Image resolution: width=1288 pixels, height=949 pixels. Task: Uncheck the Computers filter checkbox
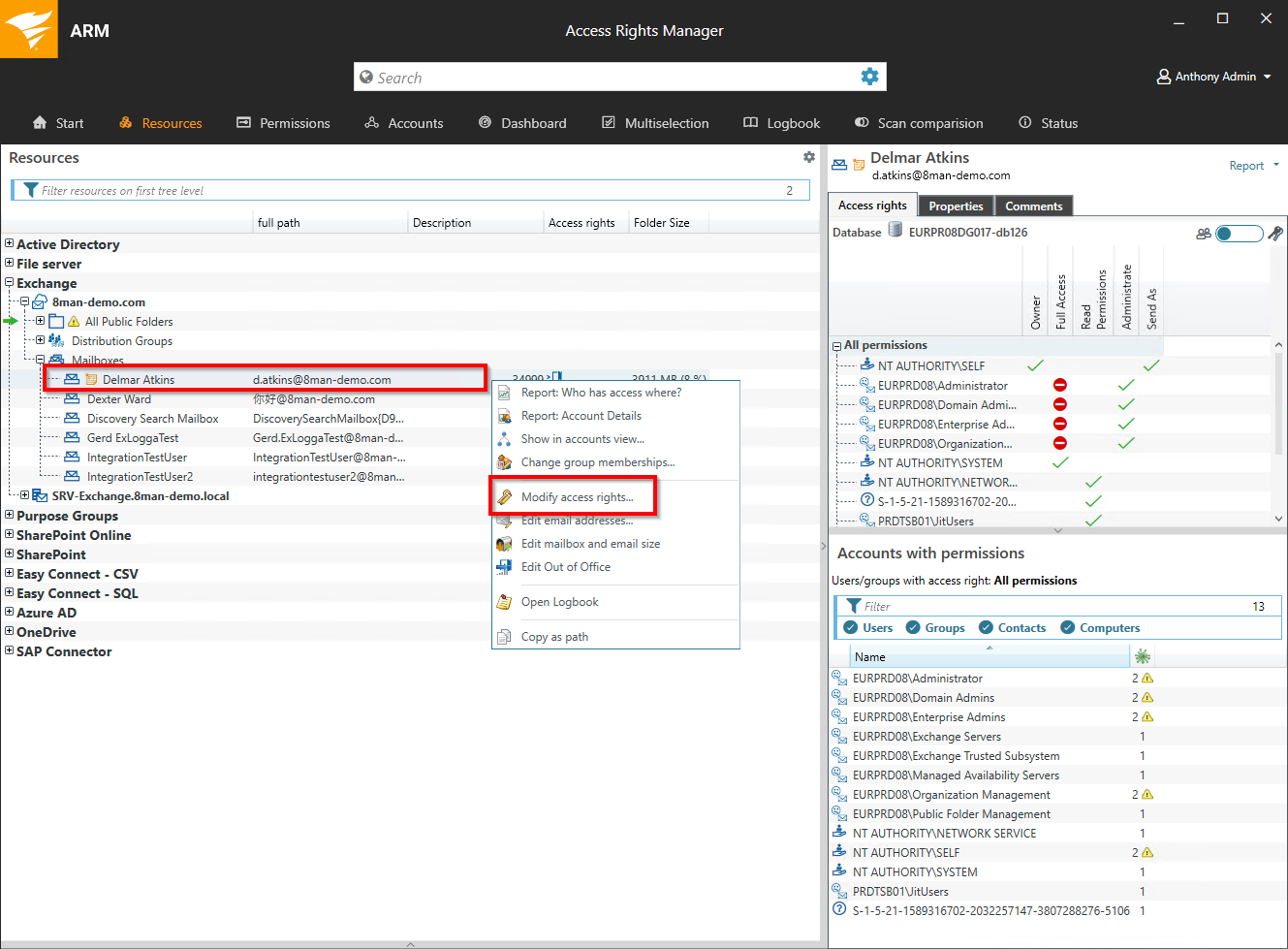pos(1067,628)
